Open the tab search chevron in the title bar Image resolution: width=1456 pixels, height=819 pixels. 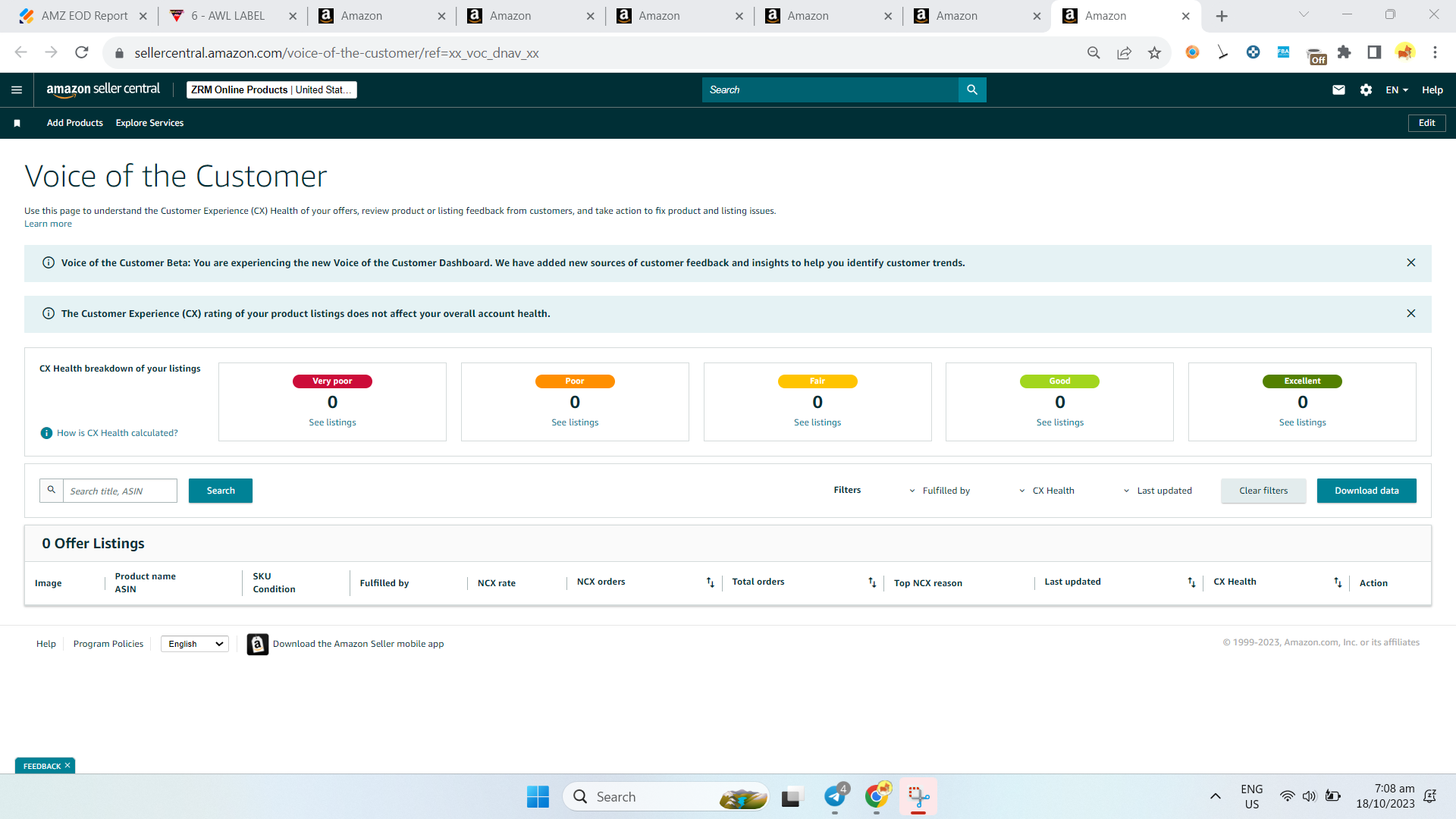tap(1304, 14)
